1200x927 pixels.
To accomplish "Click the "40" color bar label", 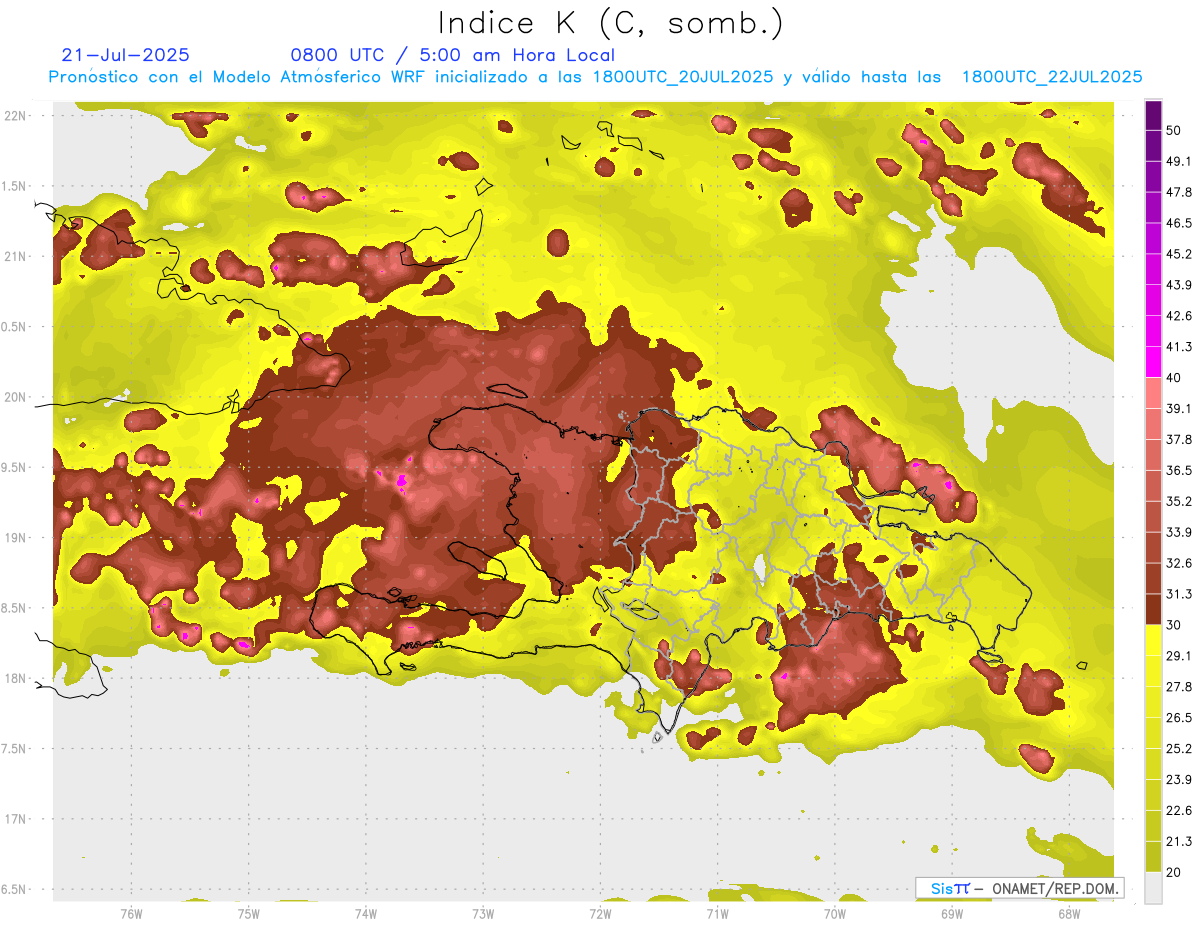I will point(1174,378).
